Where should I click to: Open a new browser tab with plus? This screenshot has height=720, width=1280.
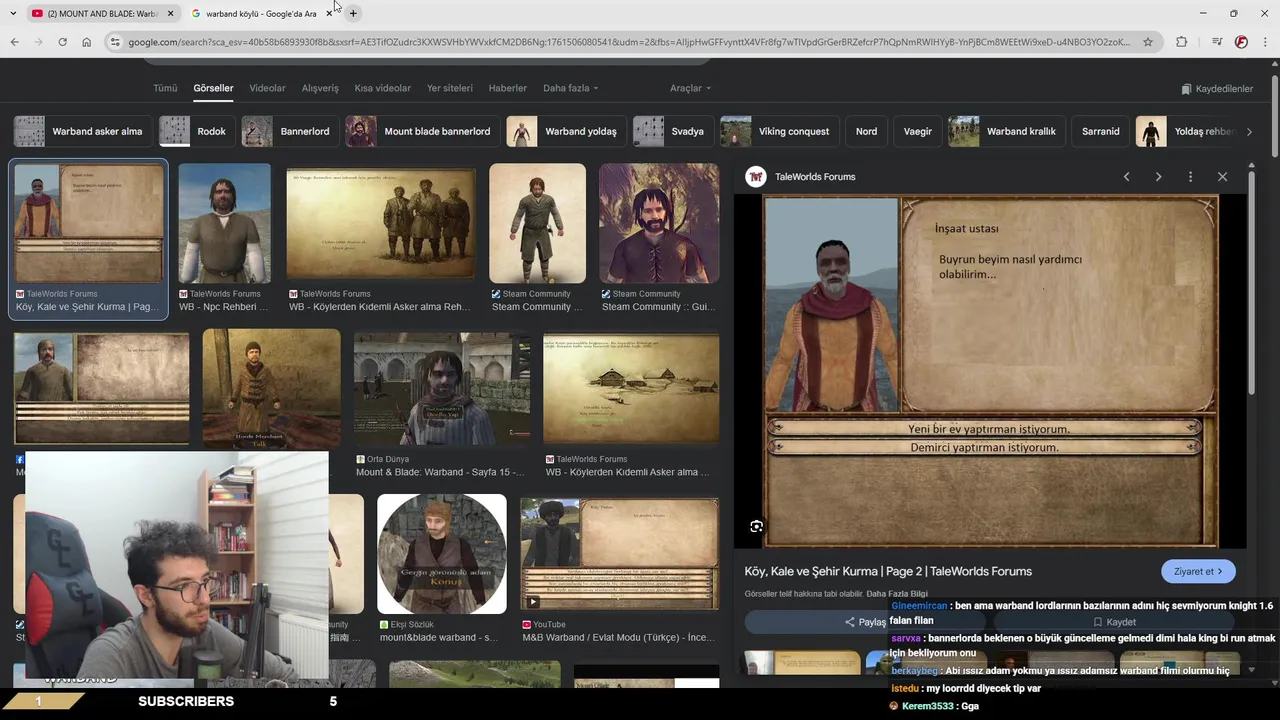click(353, 13)
